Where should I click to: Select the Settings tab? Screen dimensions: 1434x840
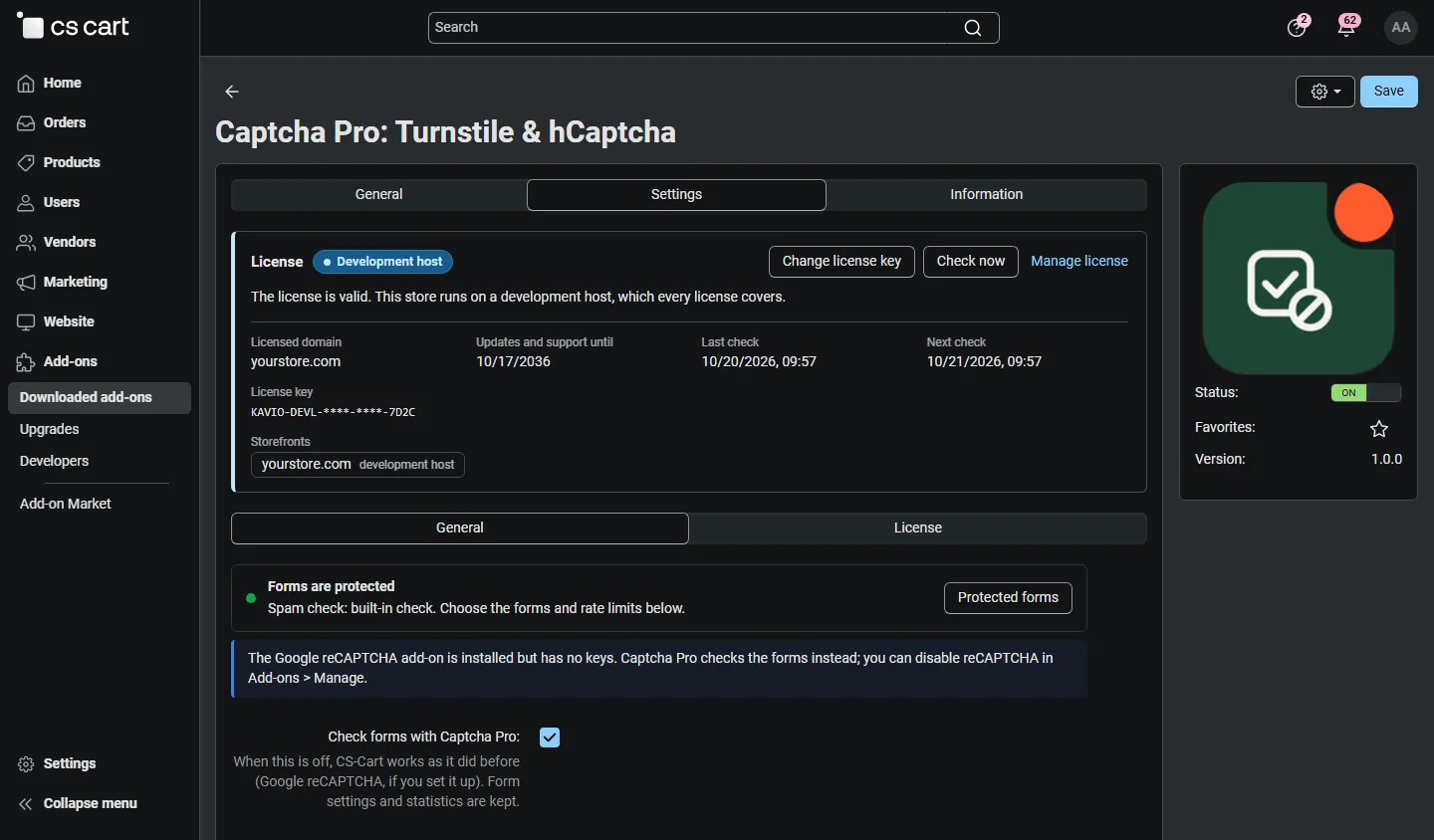point(676,195)
